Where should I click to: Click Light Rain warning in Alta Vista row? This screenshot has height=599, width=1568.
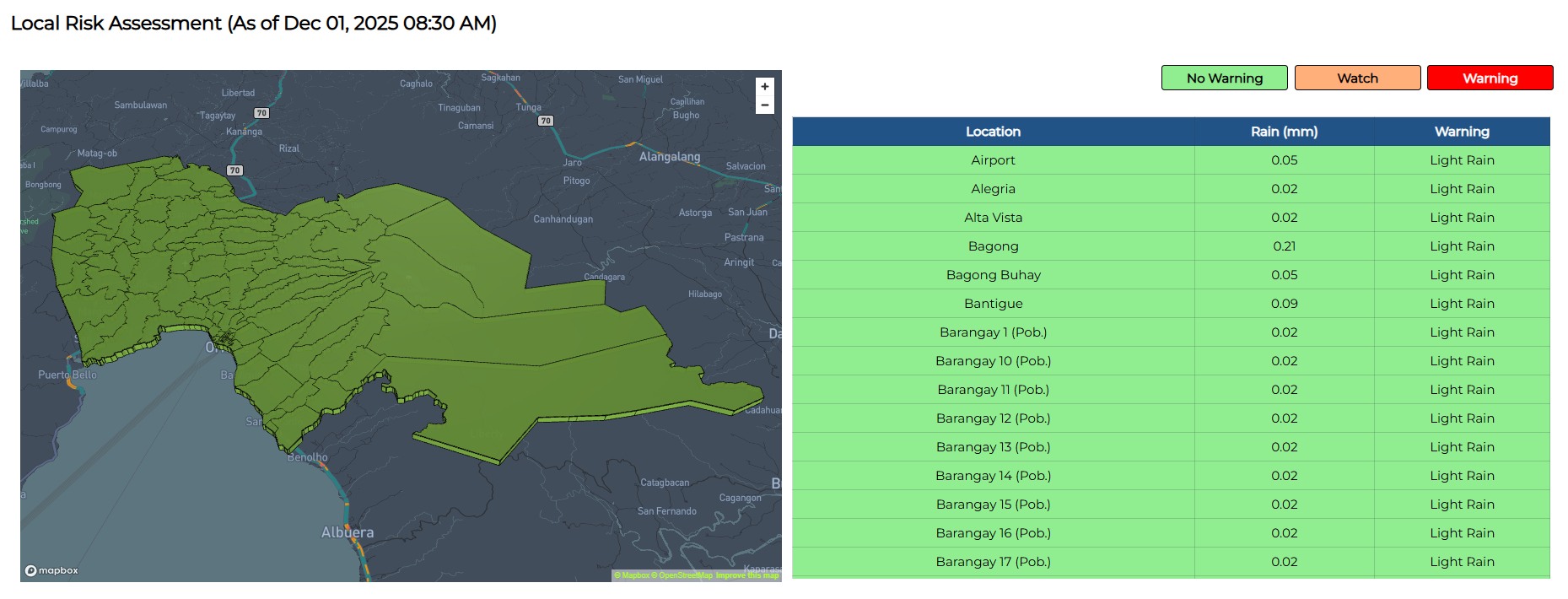[1462, 218]
